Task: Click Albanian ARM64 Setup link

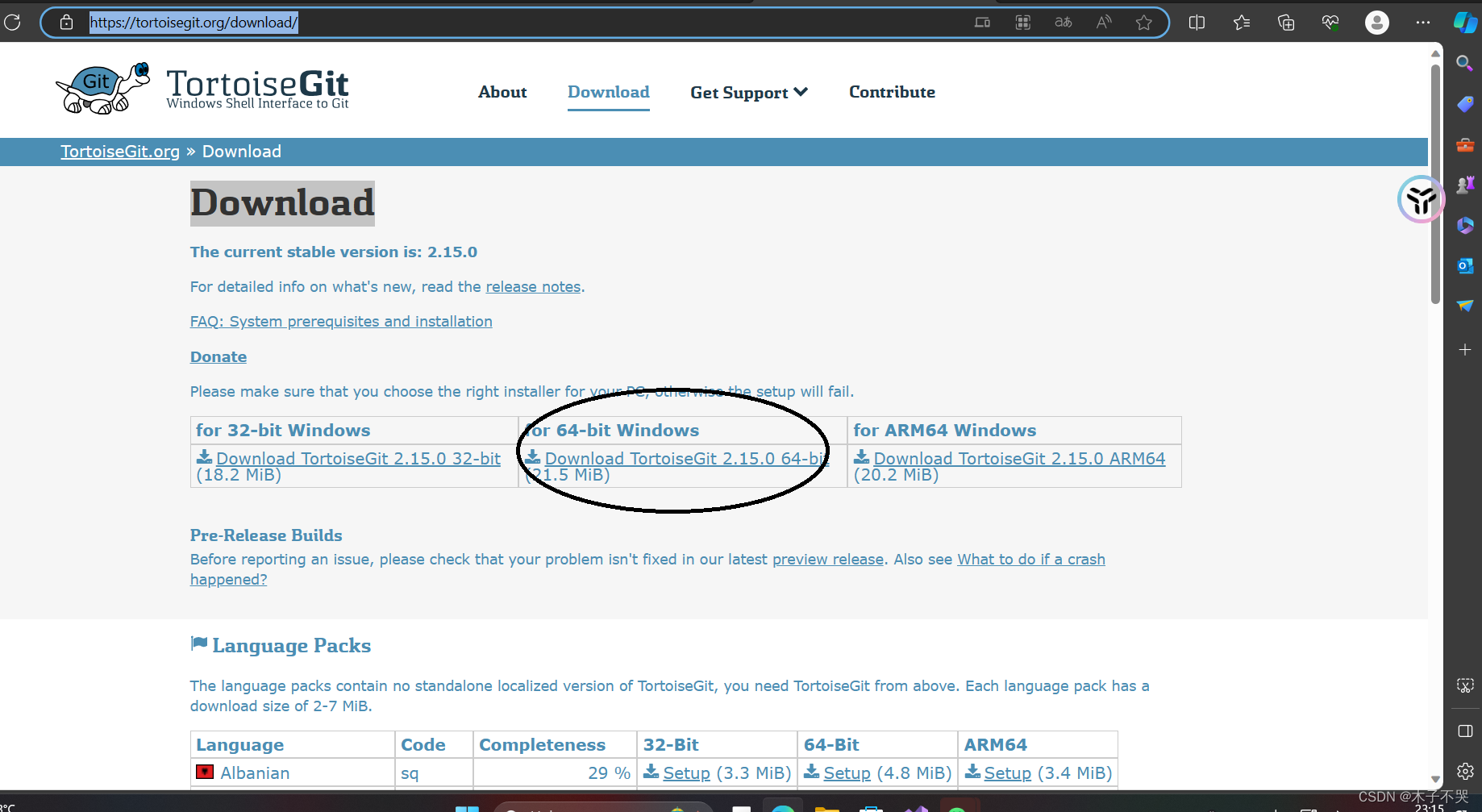Action: coord(1007,773)
